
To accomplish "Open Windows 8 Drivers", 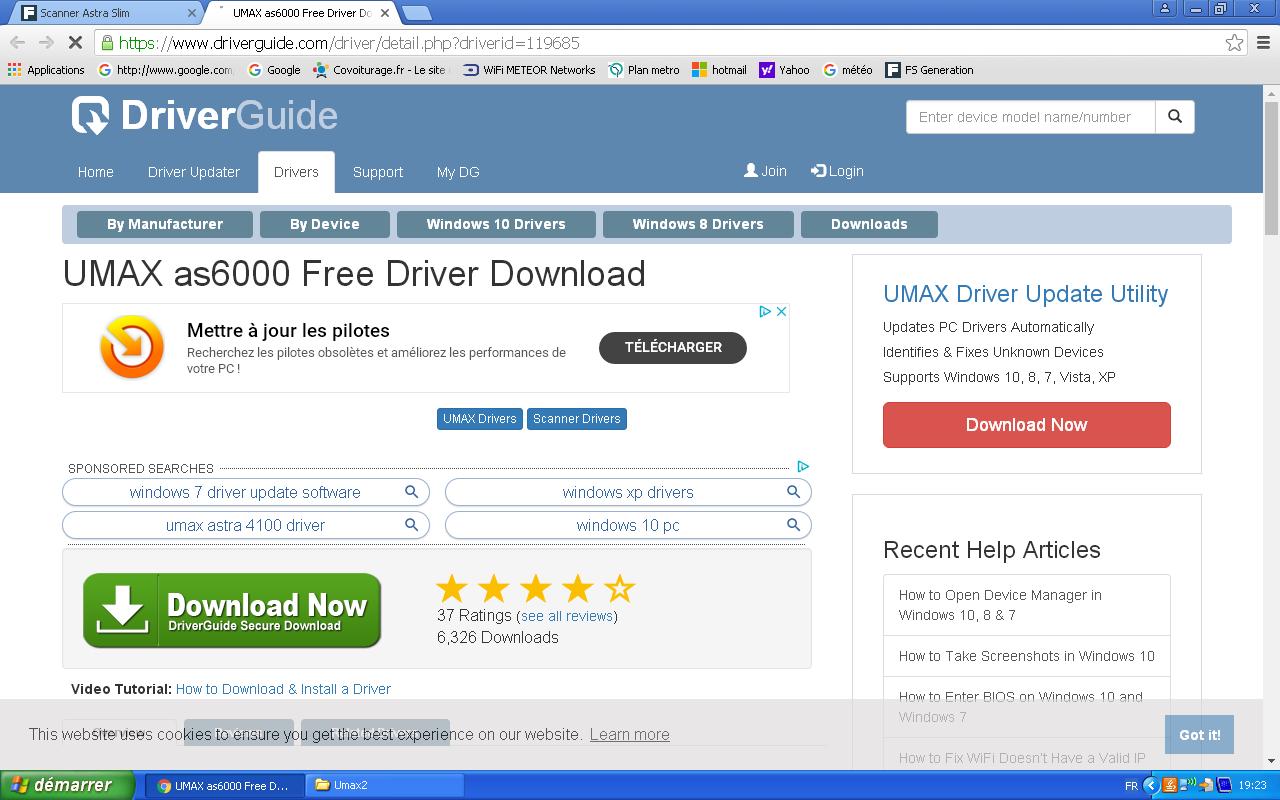I will pyautogui.click(x=698, y=224).
